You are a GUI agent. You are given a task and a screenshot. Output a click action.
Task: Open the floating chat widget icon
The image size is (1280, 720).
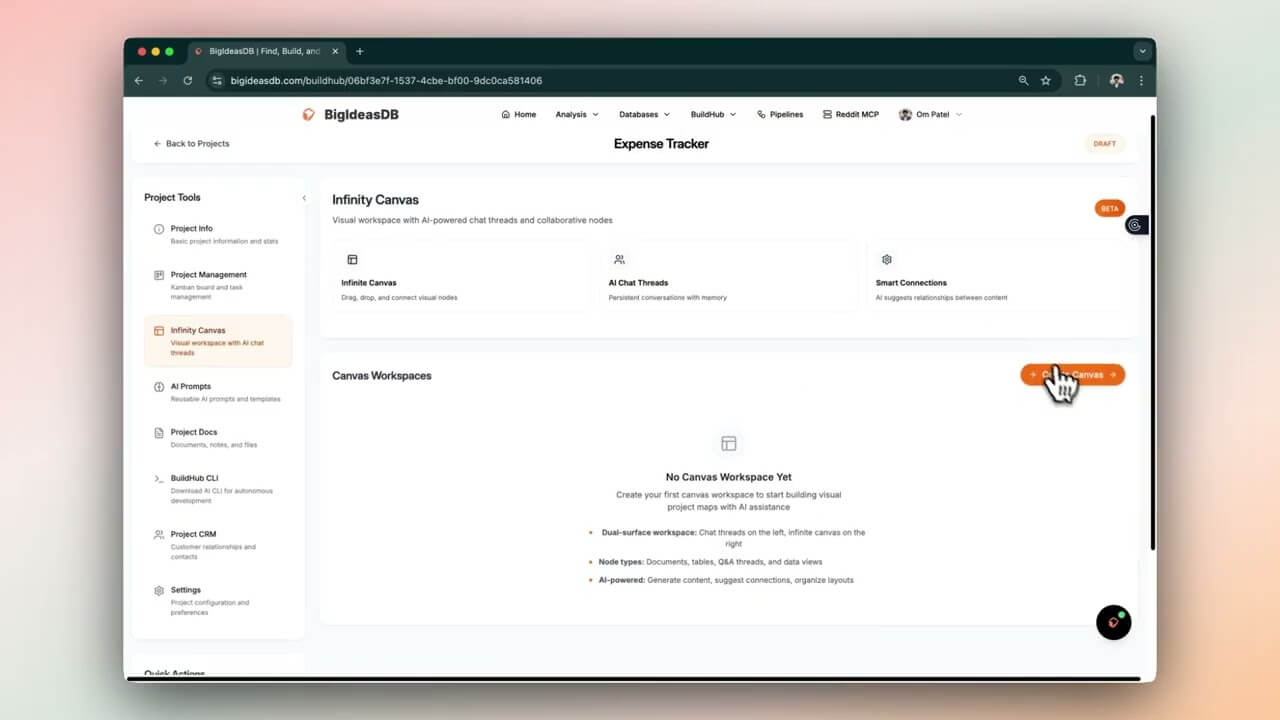[x=1113, y=622]
